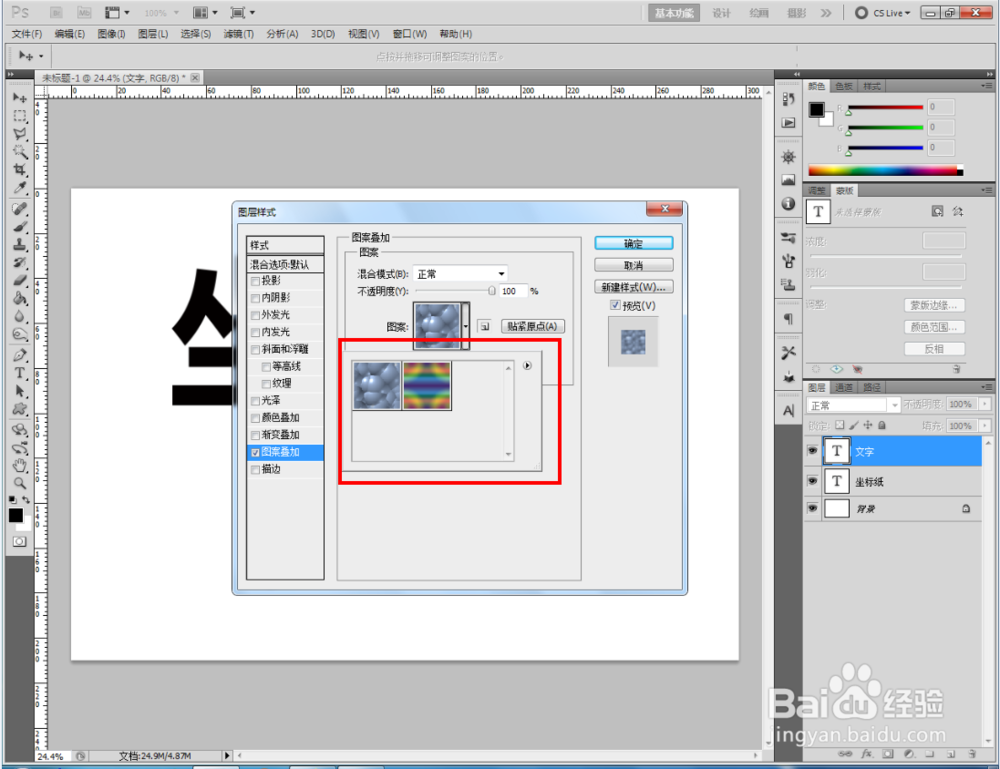Image resolution: width=1000 pixels, height=769 pixels.
Task: Activate the Zoom tool
Action: [19, 483]
